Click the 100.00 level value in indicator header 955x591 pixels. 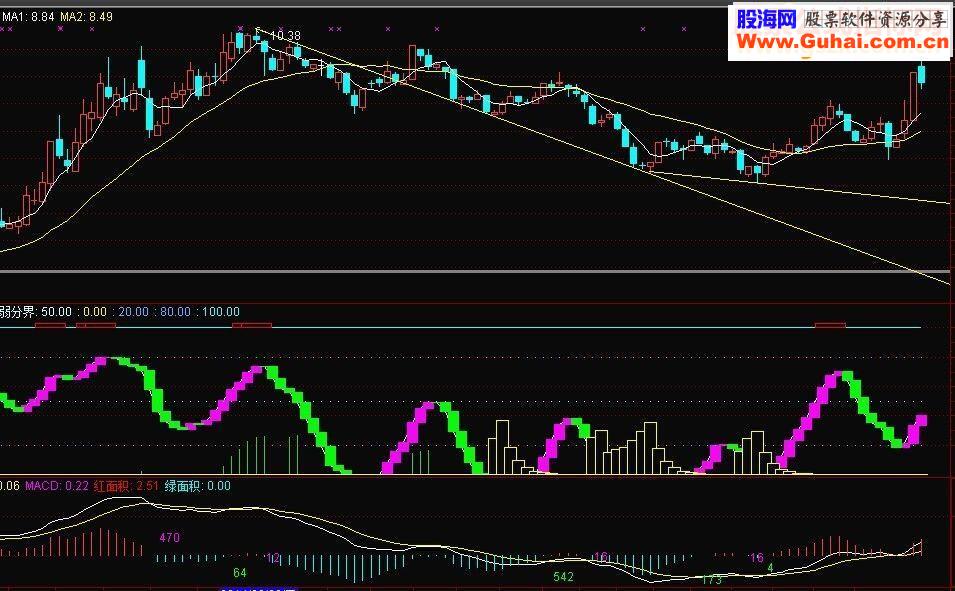coord(220,311)
